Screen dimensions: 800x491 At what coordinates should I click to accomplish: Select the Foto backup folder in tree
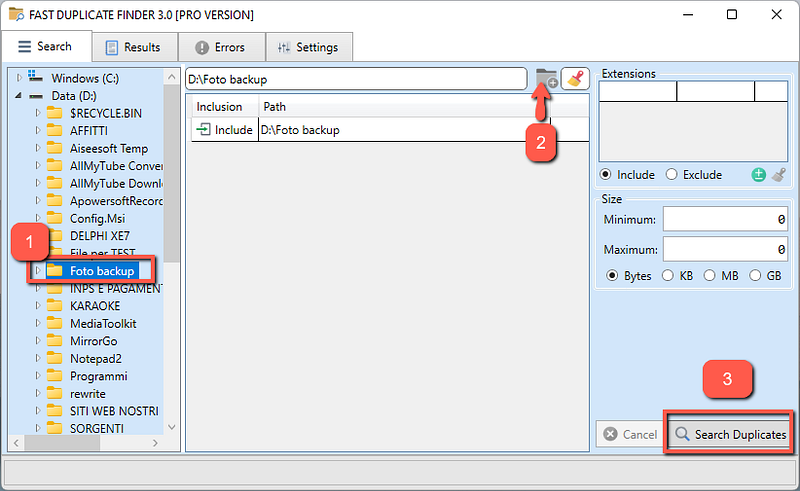(x=102, y=271)
